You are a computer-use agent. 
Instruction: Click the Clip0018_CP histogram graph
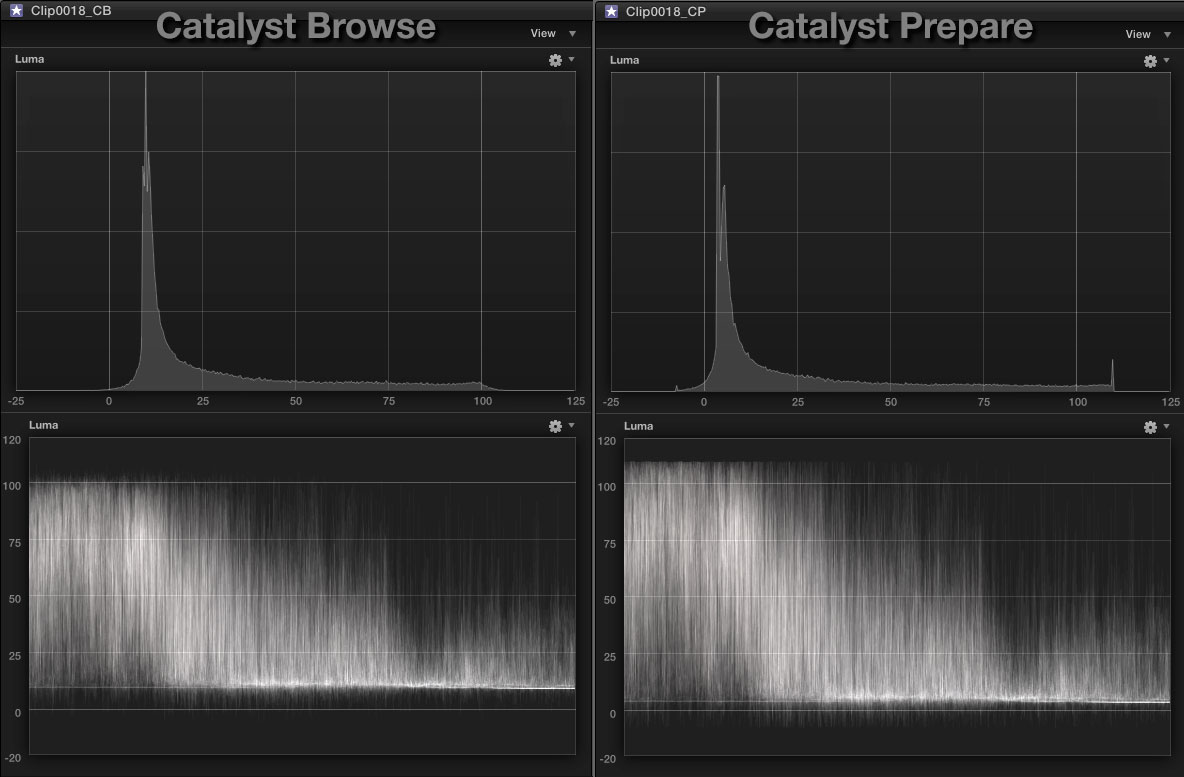(x=890, y=232)
